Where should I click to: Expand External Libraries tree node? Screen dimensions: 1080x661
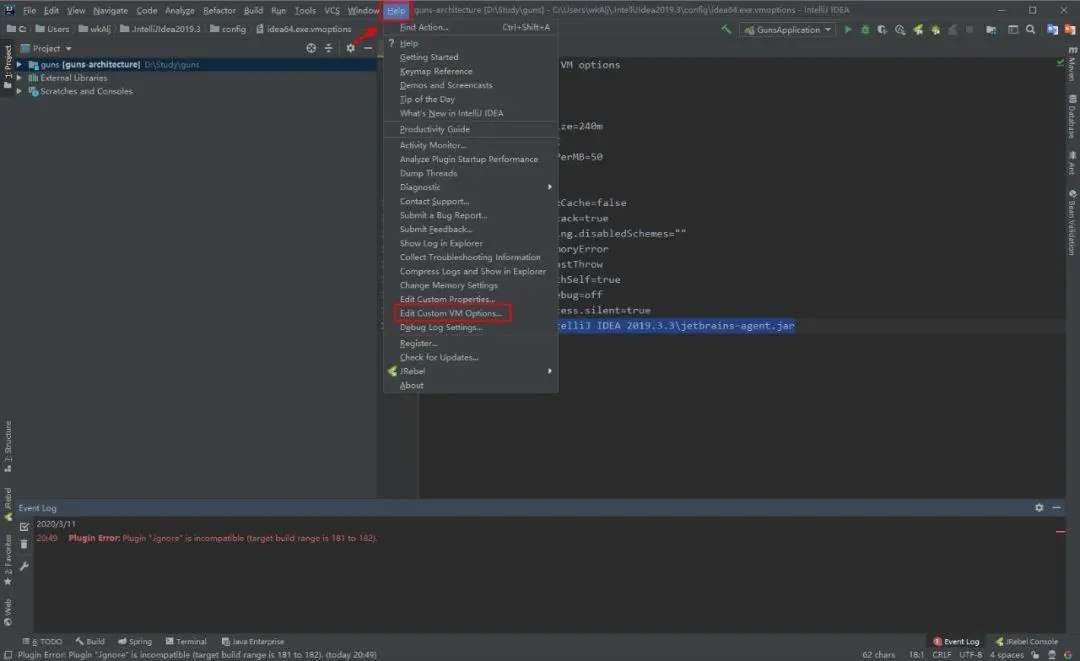pyautogui.click(x=19, y=78)
